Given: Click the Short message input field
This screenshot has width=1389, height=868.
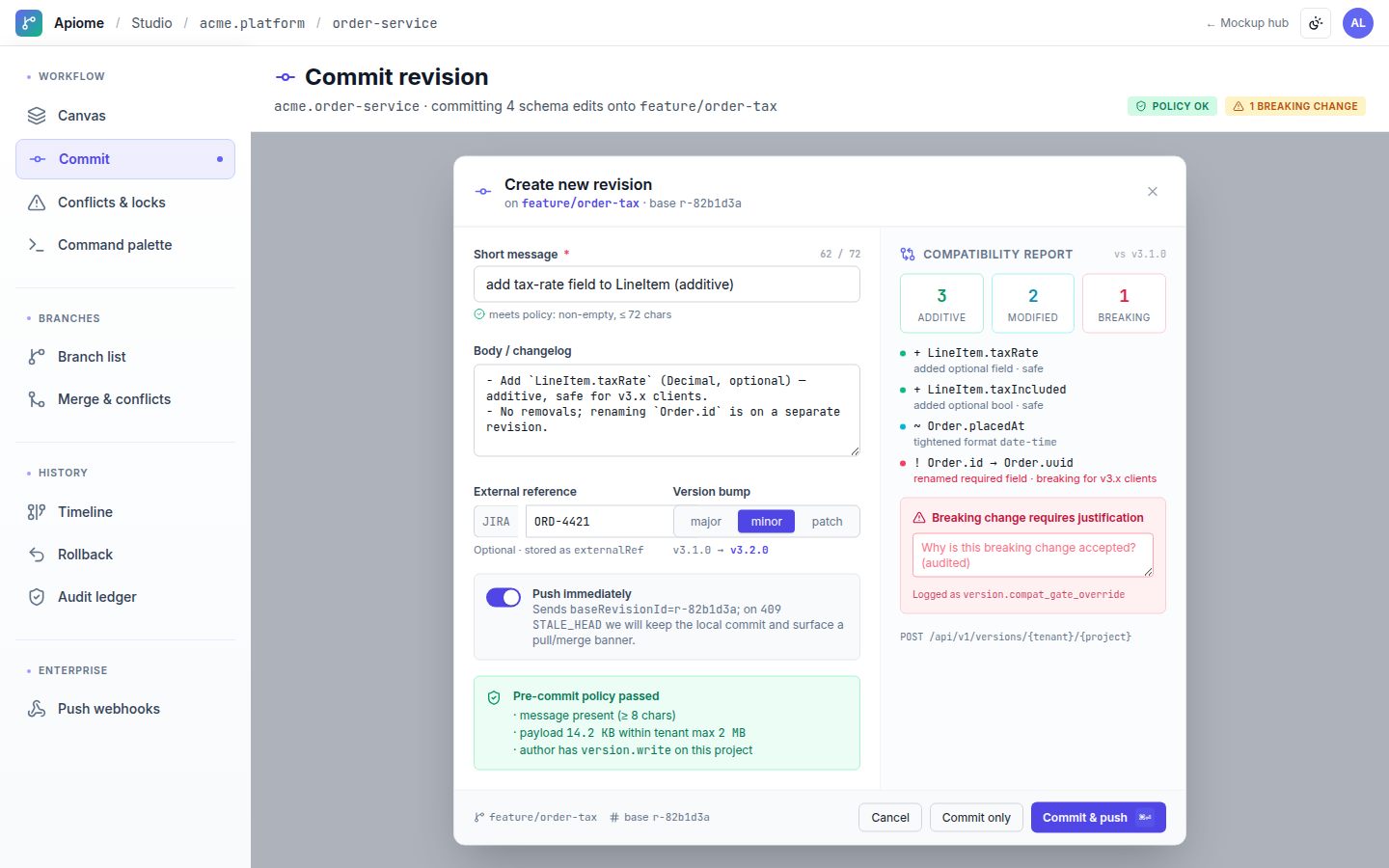Looking at the screenshot, I should tap(667, 285).
